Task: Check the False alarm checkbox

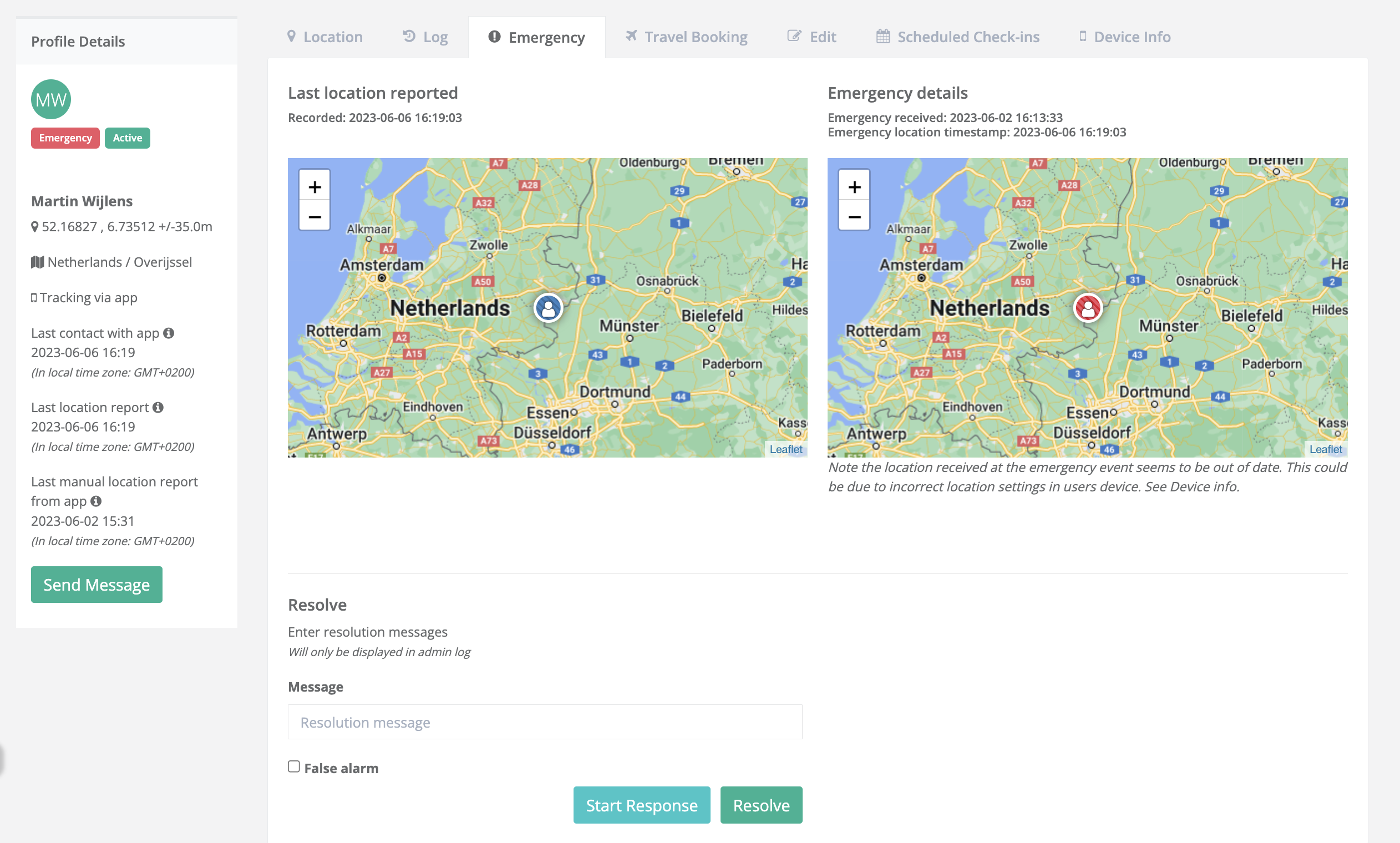Action: (293, 766)
